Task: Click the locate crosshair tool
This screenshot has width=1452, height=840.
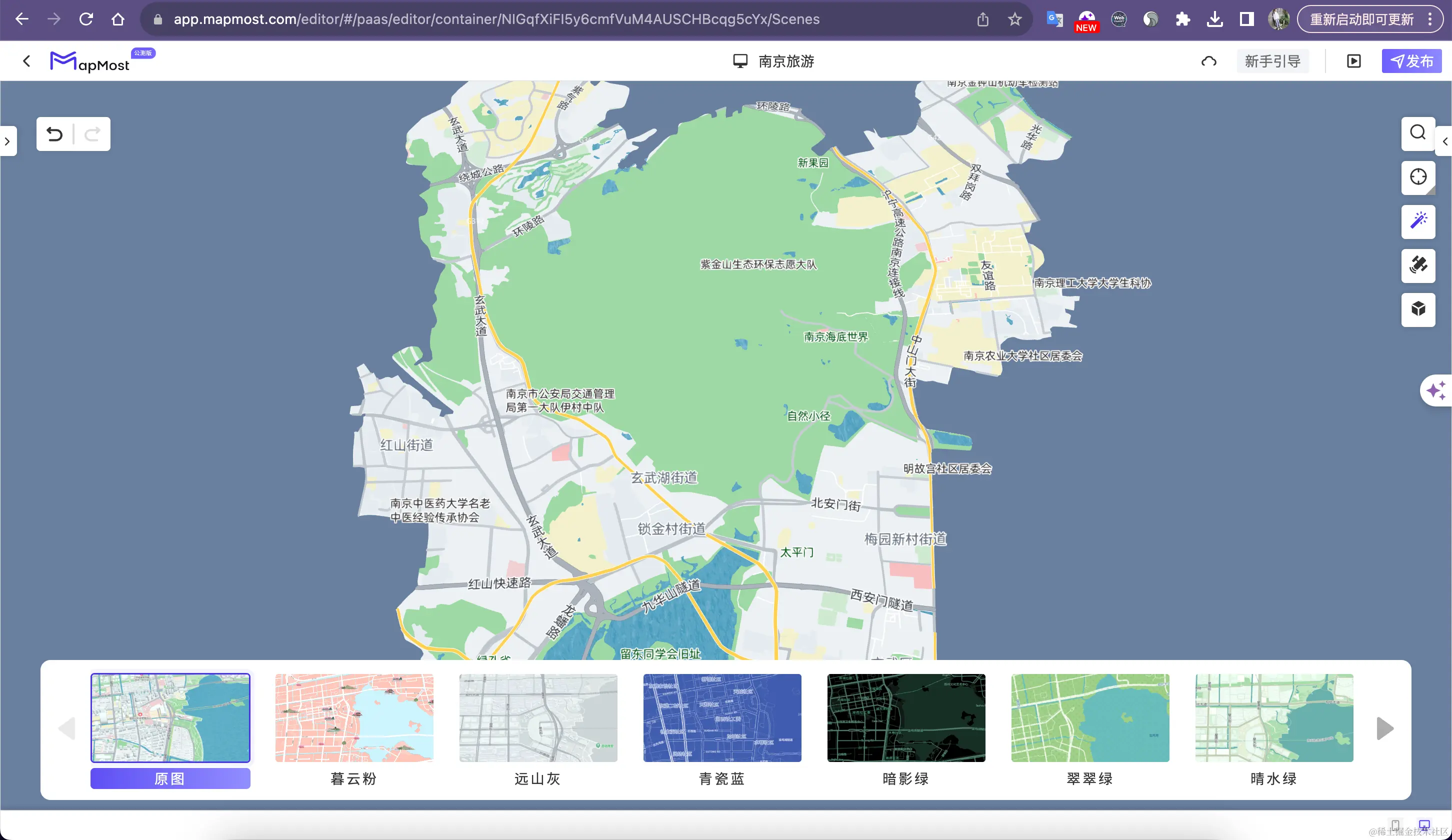Action: pos(1418,177)
